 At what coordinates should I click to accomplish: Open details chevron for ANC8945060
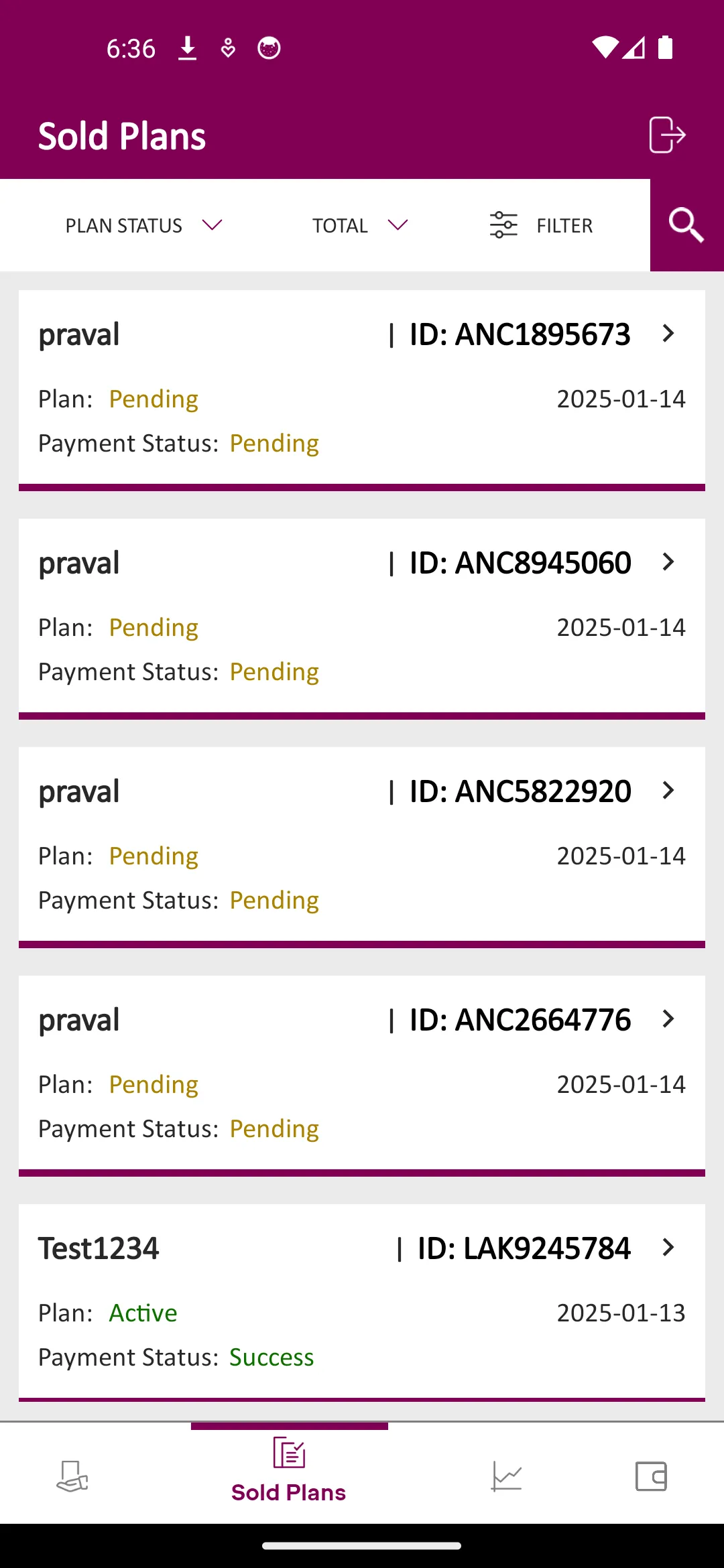[668, 562]
